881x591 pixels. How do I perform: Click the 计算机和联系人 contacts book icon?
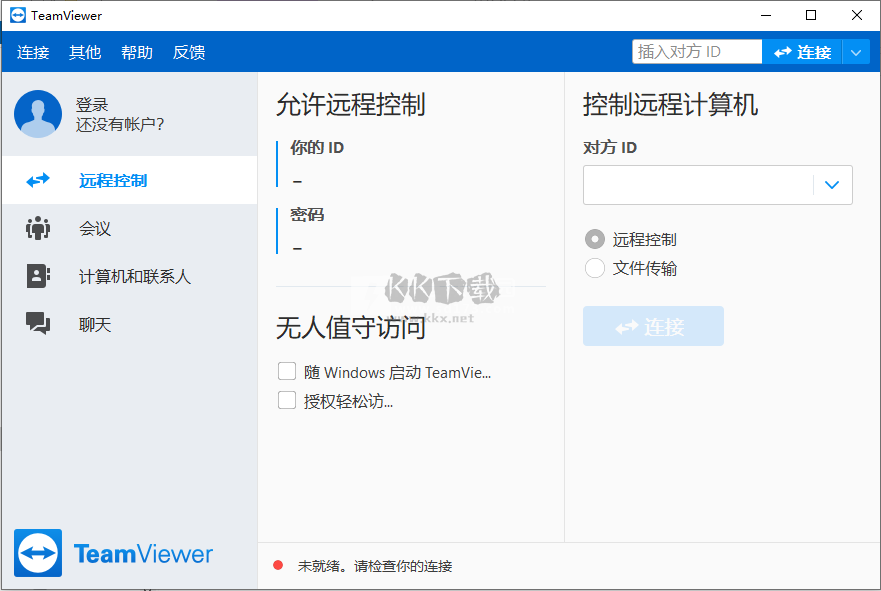coord(38,277)
